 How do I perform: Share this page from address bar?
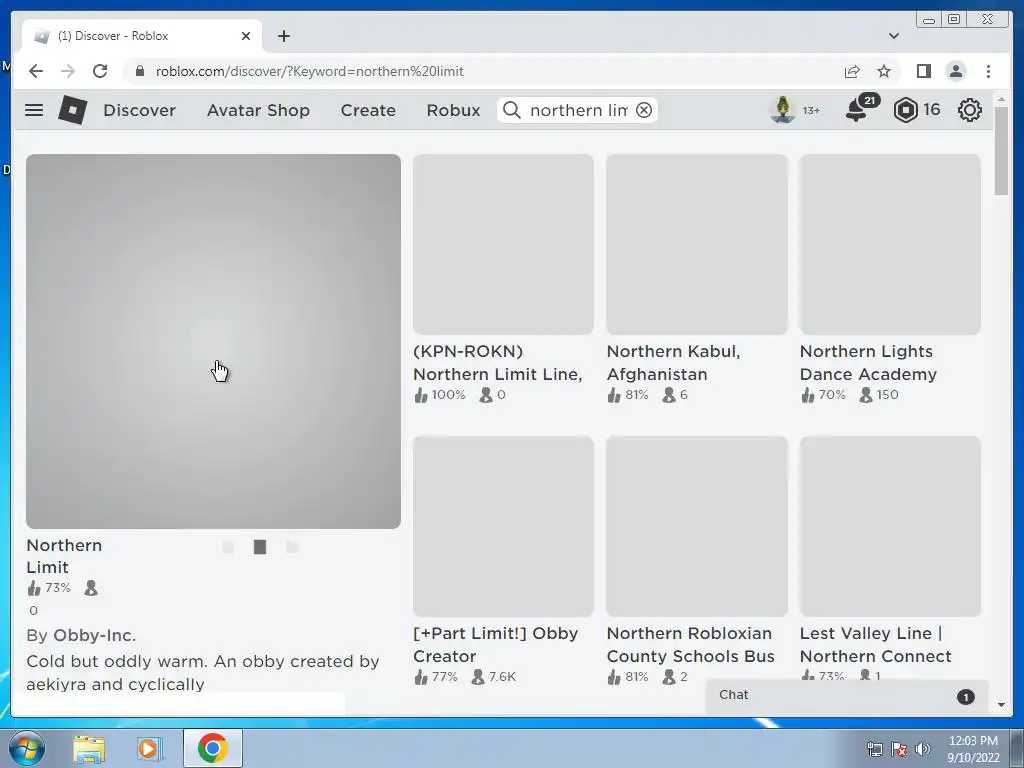coord(852,71)
